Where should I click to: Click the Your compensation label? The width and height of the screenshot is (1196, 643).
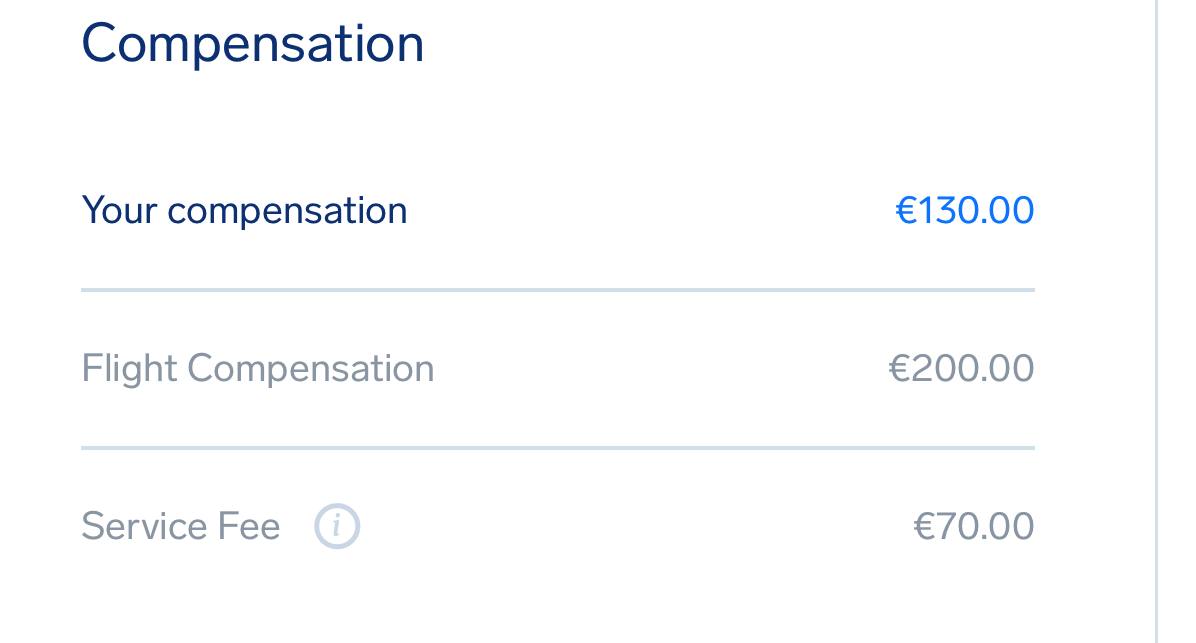(244, 211)
